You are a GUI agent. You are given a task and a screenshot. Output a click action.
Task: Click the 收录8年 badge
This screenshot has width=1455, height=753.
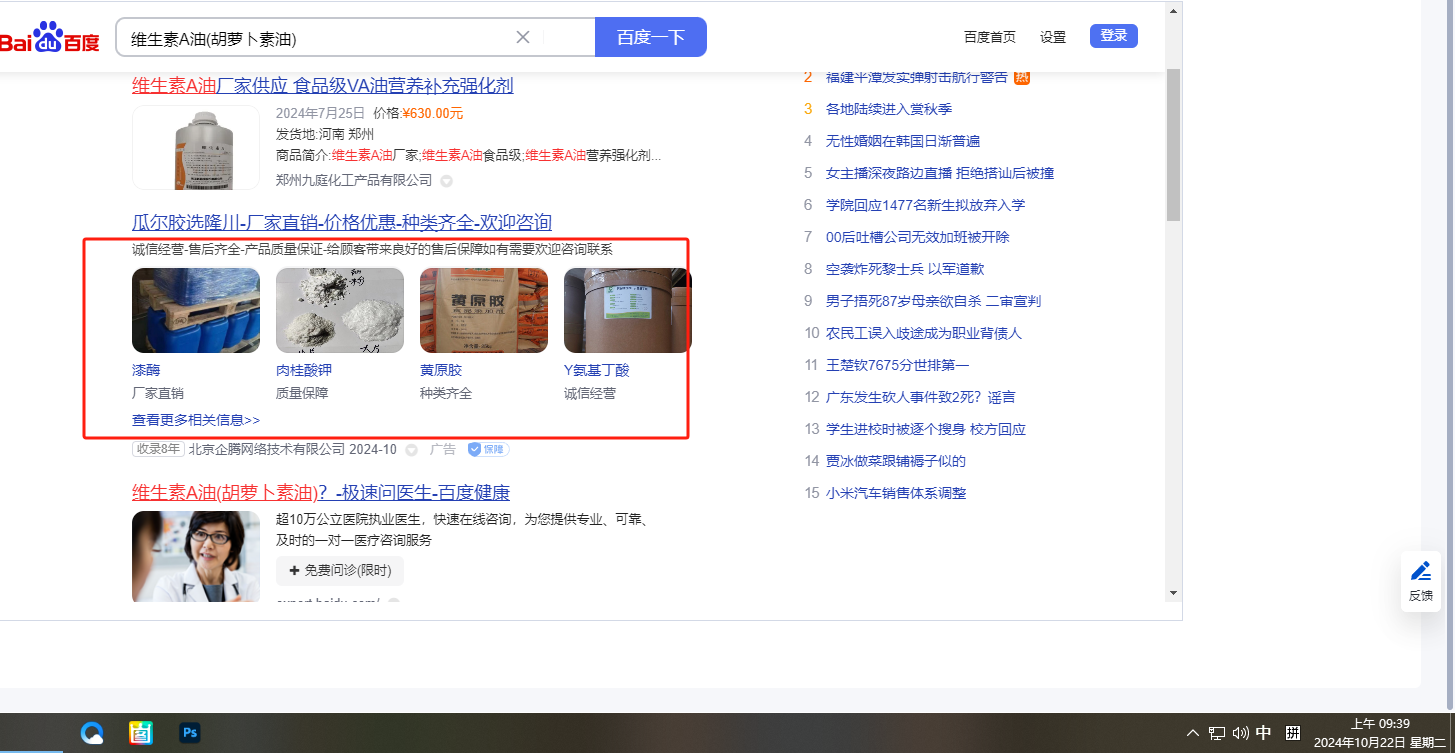pos(158,449)
